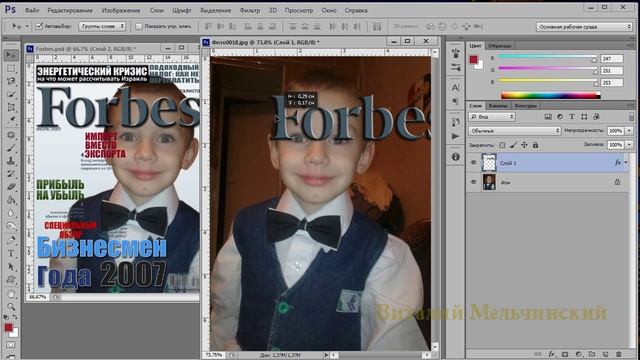Open the Info panel icon
This screenshot has height=360, width=640.
click(x=456, y=157)
